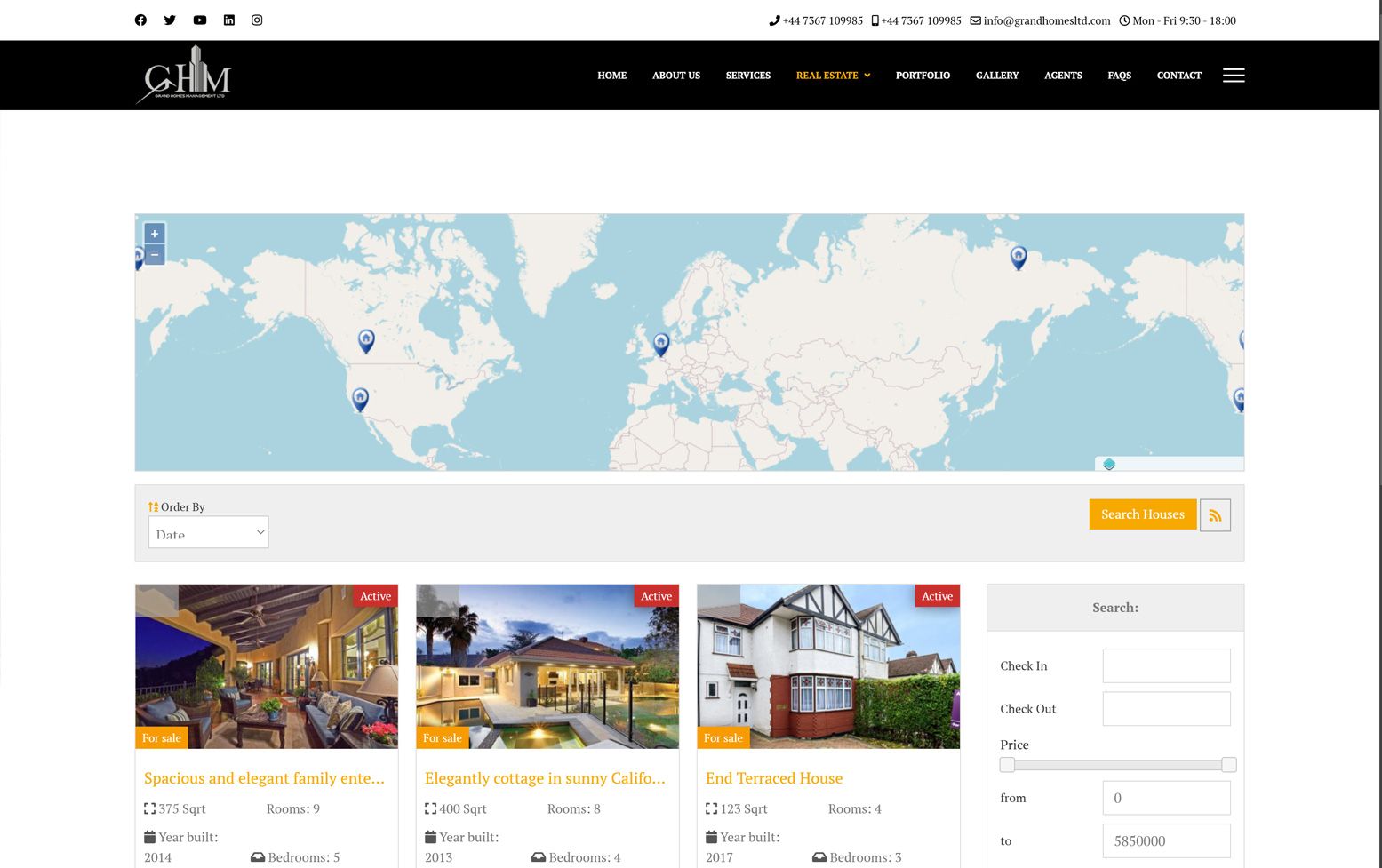Open the Instagram social icon
1382x868 pixels.
pyautogui.click(x=257, y=20)
